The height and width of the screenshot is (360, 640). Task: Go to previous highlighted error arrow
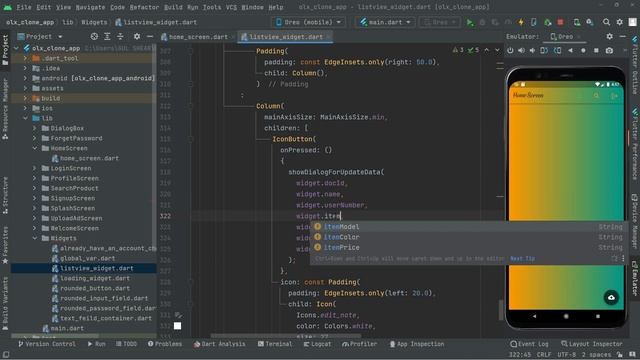pos(487,50)
